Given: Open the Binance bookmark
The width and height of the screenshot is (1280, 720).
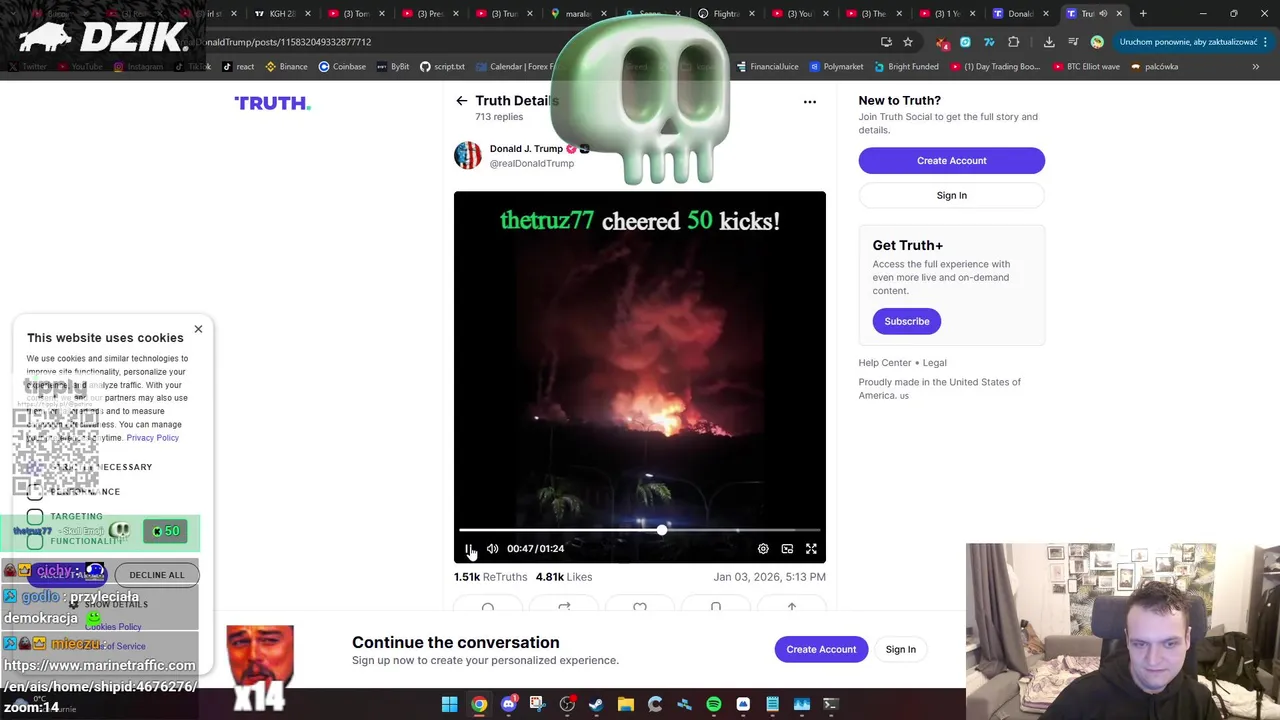Looking at the screenshot, I should click(286, 67).
